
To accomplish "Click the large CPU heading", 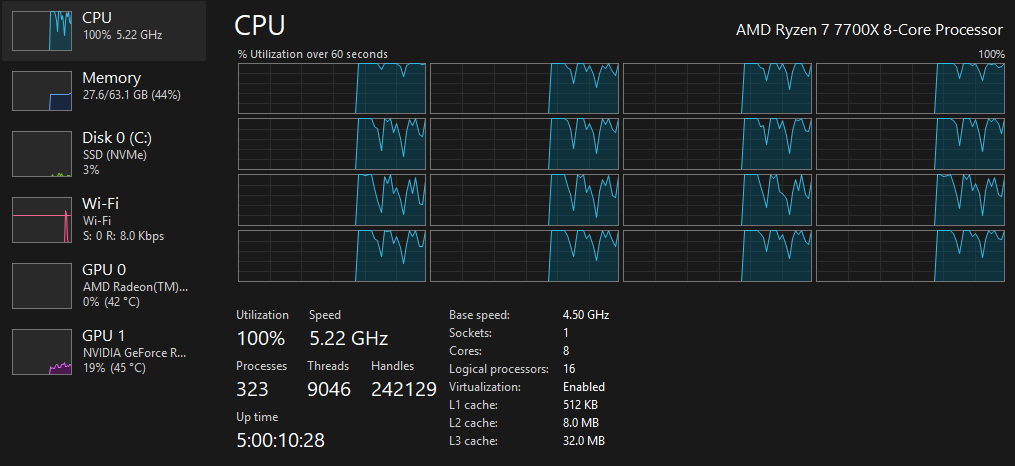I will coord(260,26).
